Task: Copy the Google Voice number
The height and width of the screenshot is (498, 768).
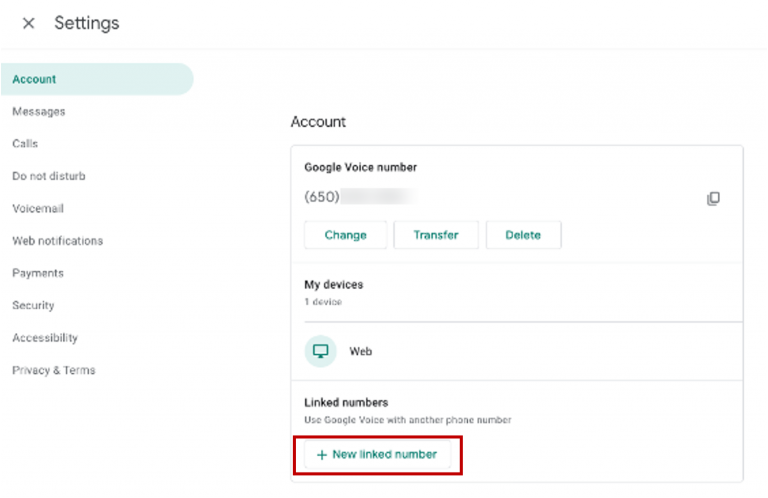Action: [713, 198]
